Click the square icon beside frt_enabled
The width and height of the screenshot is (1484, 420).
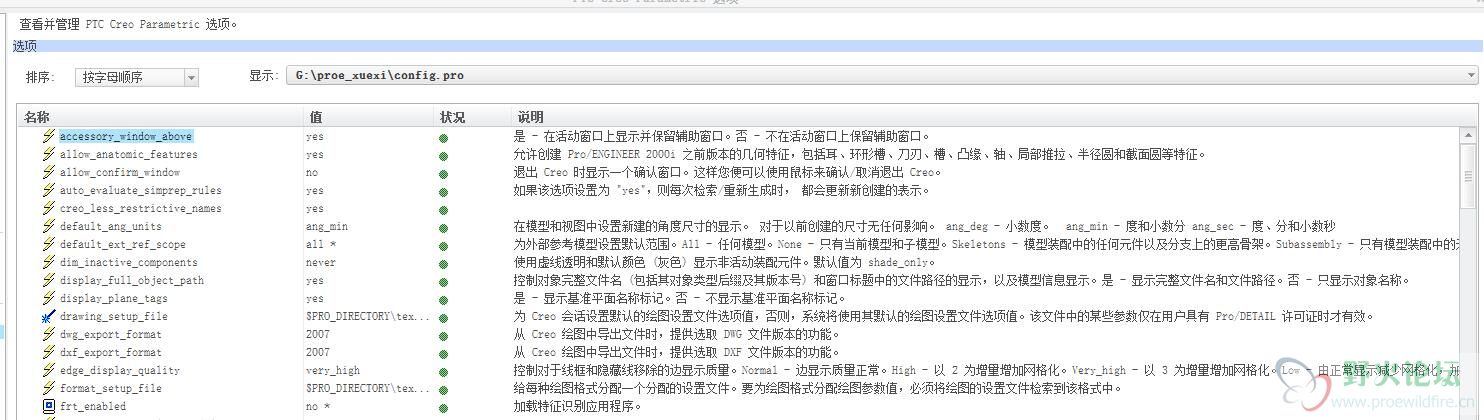48,406
